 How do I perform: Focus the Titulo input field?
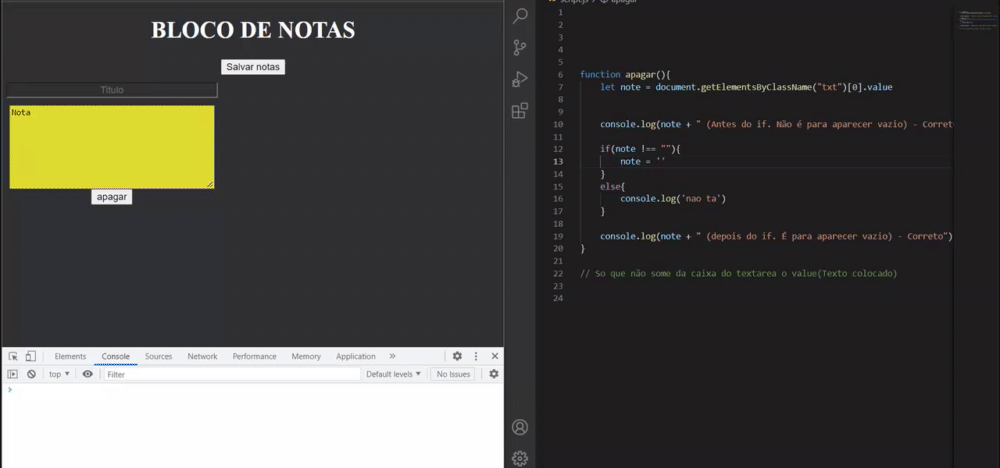[112, 91]
